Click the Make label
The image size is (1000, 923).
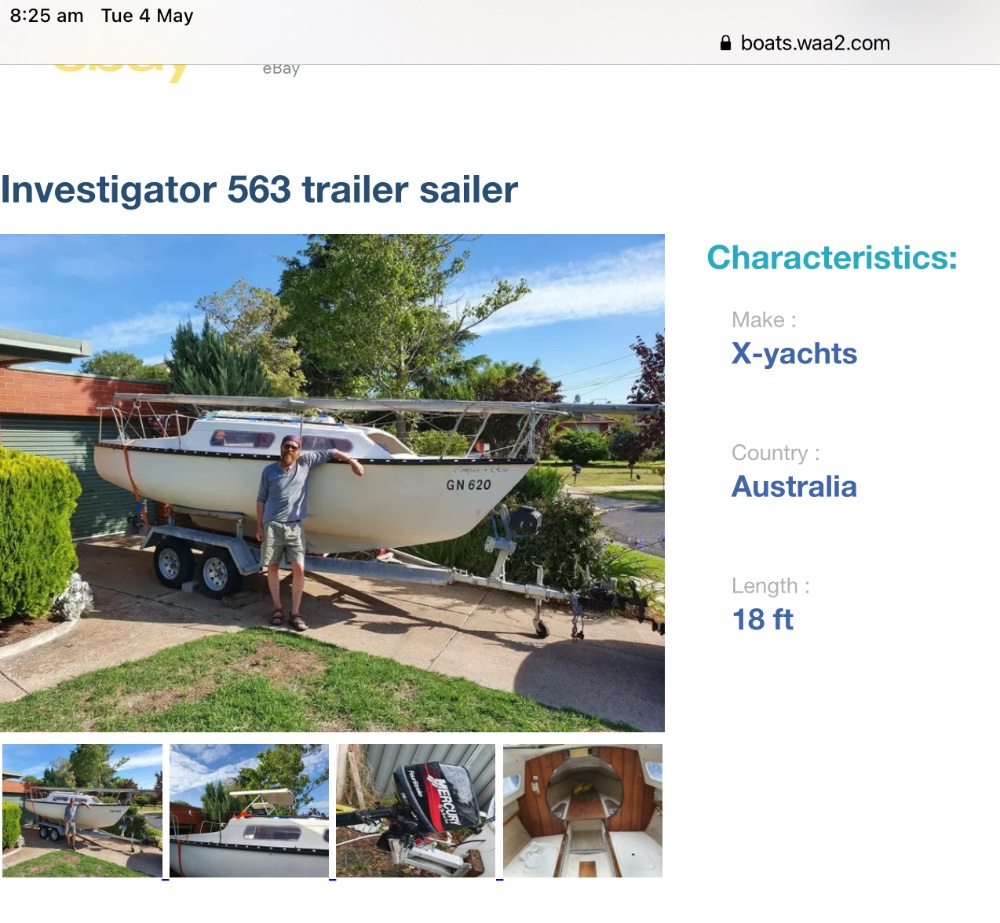pos(763,320)
